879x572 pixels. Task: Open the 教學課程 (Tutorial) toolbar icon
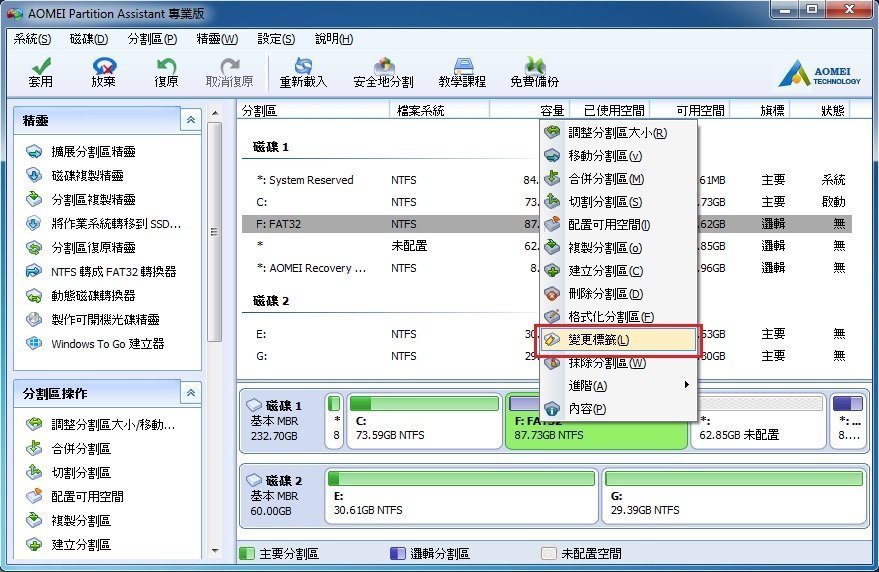coord(462,72)
